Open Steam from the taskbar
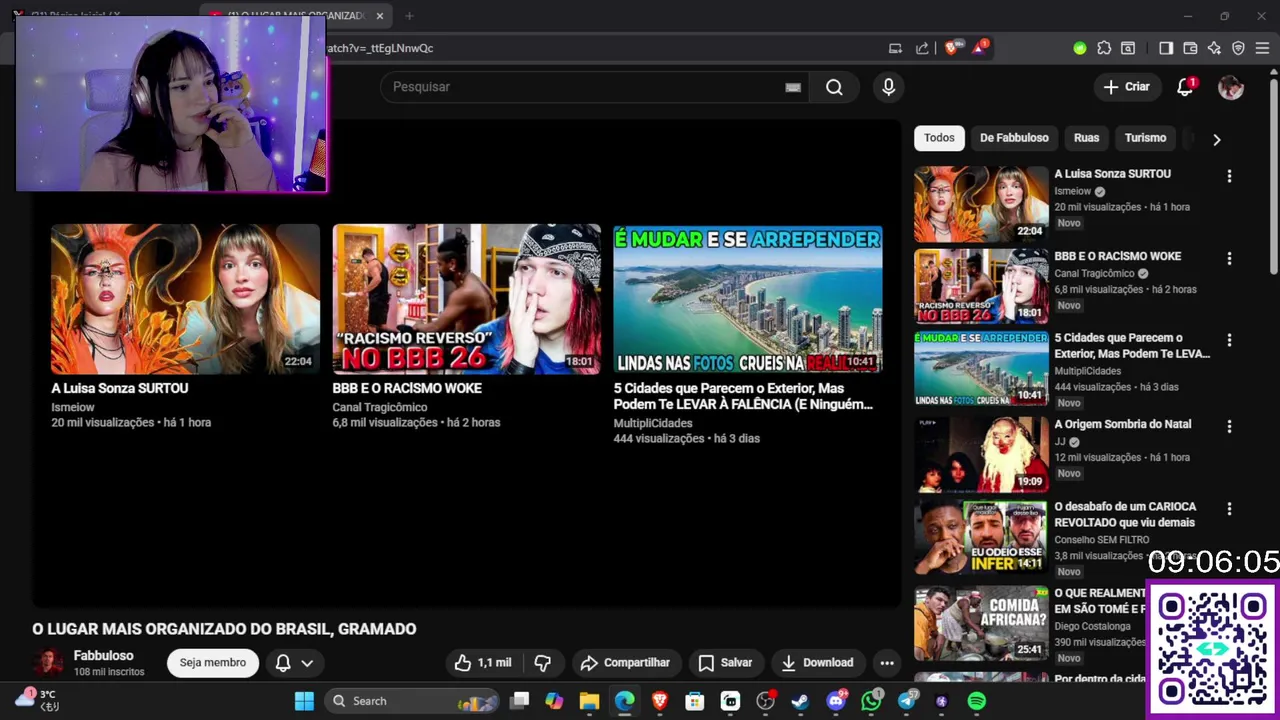1280x720 pixels. pos(800,701)
